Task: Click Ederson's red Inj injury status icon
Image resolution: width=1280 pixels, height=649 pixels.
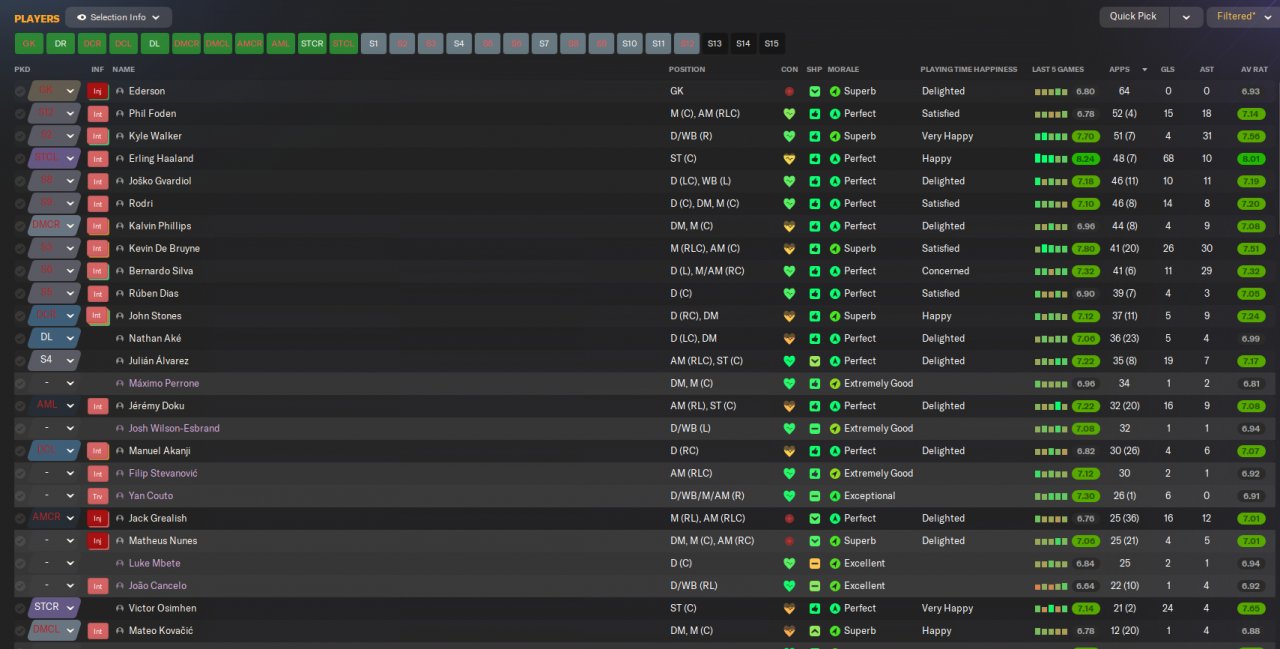Action: 97,91
